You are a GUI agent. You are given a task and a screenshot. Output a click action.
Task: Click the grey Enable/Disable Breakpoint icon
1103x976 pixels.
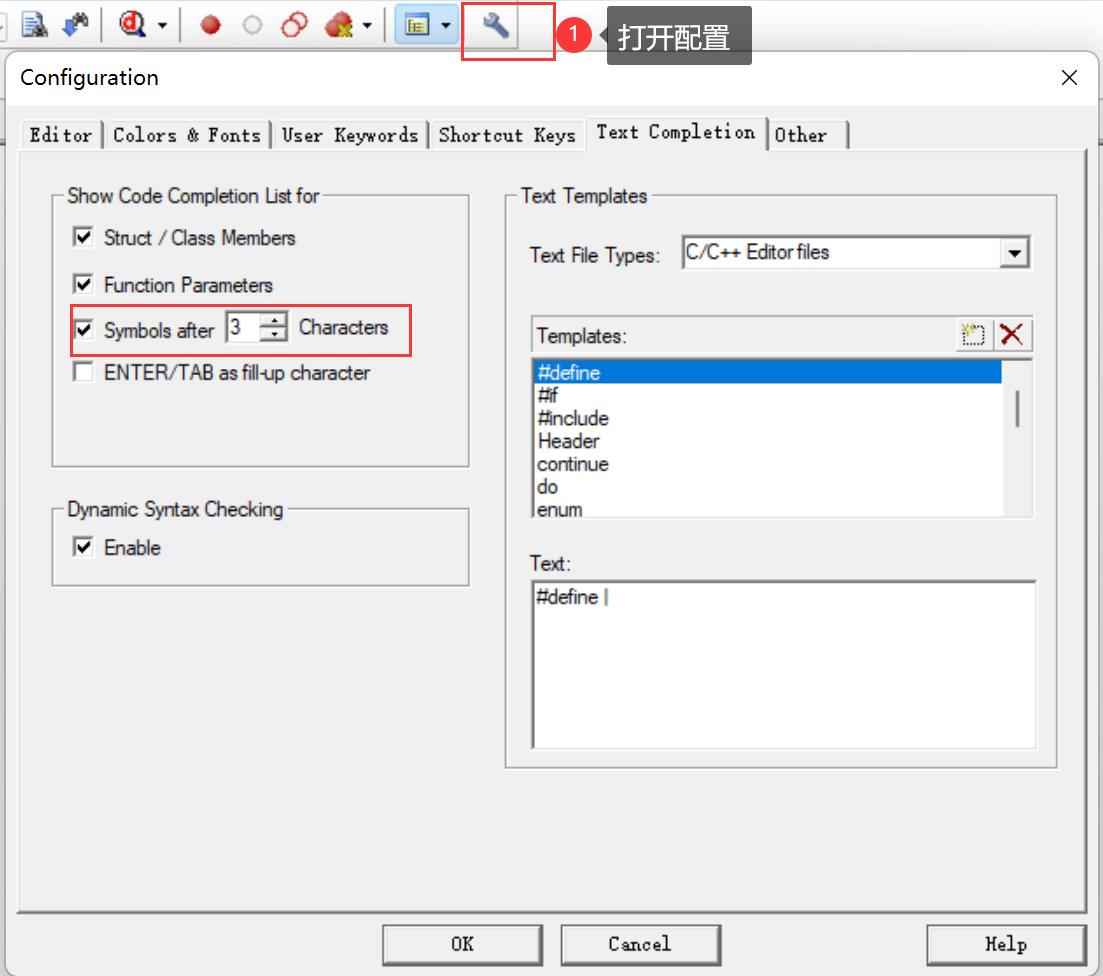coord(252,27)
